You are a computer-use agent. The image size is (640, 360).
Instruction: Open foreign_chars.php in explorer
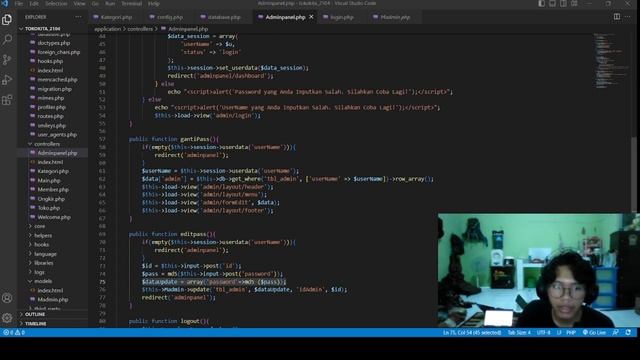(58, 52)
